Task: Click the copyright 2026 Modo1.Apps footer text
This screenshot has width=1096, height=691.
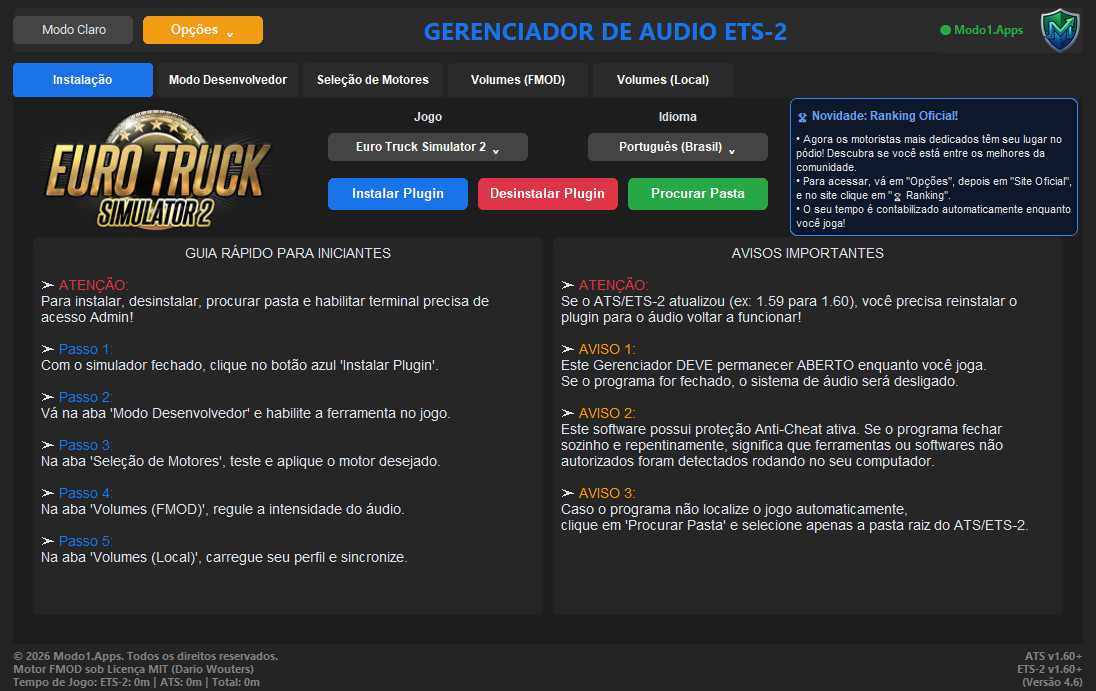Action: [x=145, y=656]
